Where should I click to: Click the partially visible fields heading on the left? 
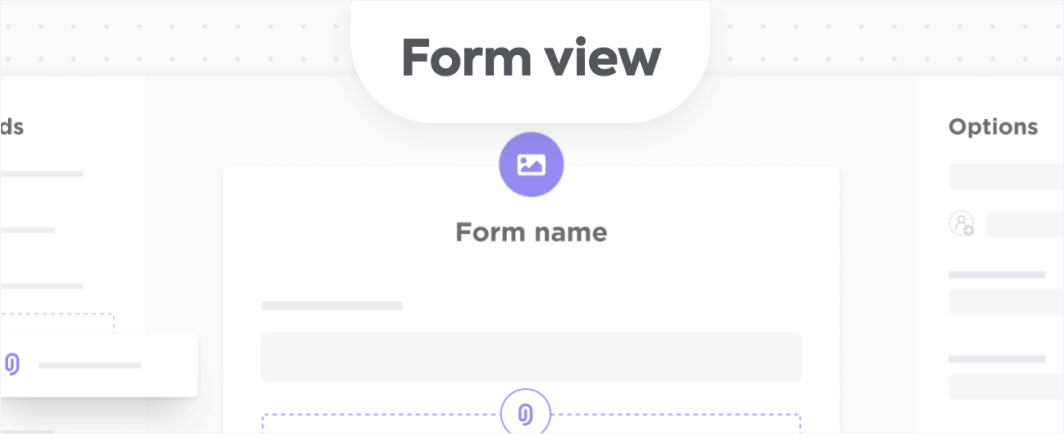[12, 127]
